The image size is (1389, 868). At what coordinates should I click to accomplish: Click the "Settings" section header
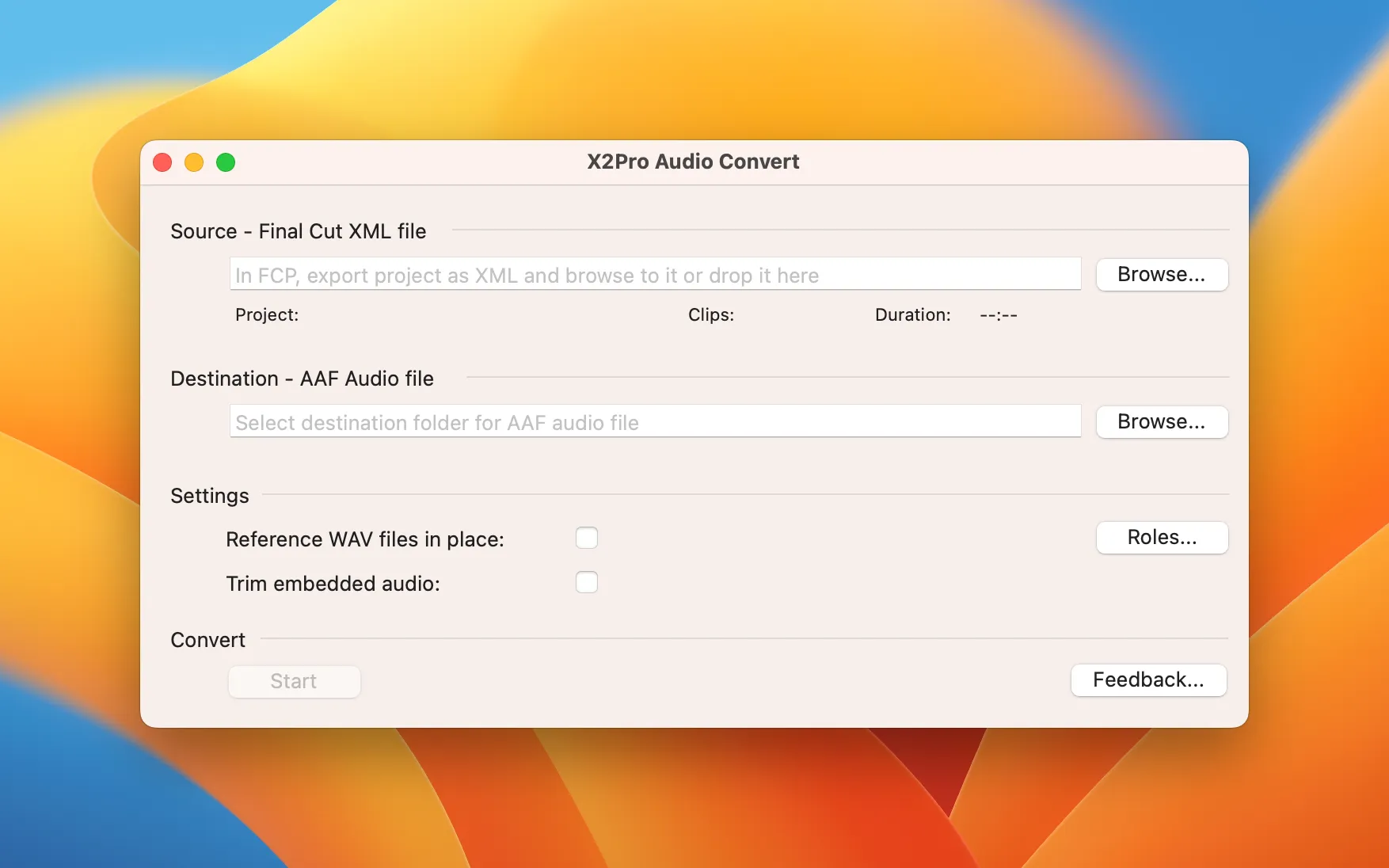click(x=209, y=495)
